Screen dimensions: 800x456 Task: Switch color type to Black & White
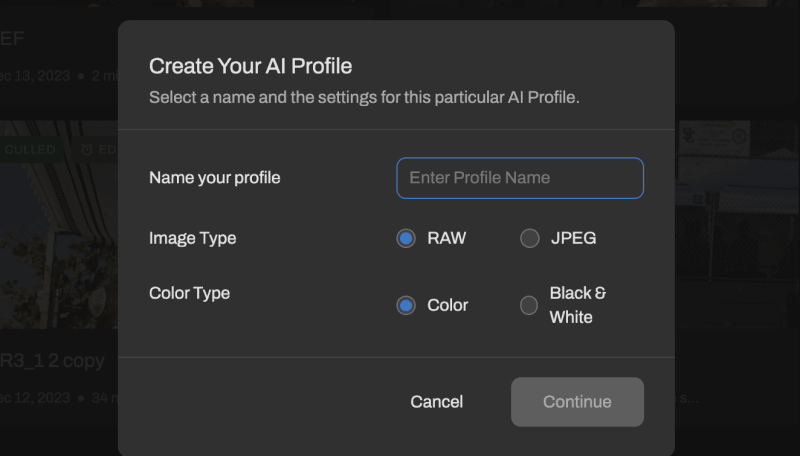click(530, 305)
